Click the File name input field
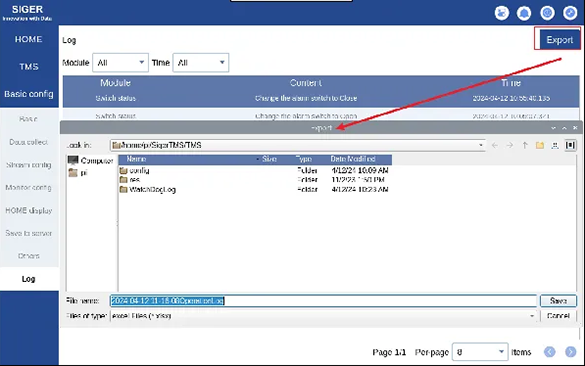This screenshot has height=366, width=585. pos(323,301)
